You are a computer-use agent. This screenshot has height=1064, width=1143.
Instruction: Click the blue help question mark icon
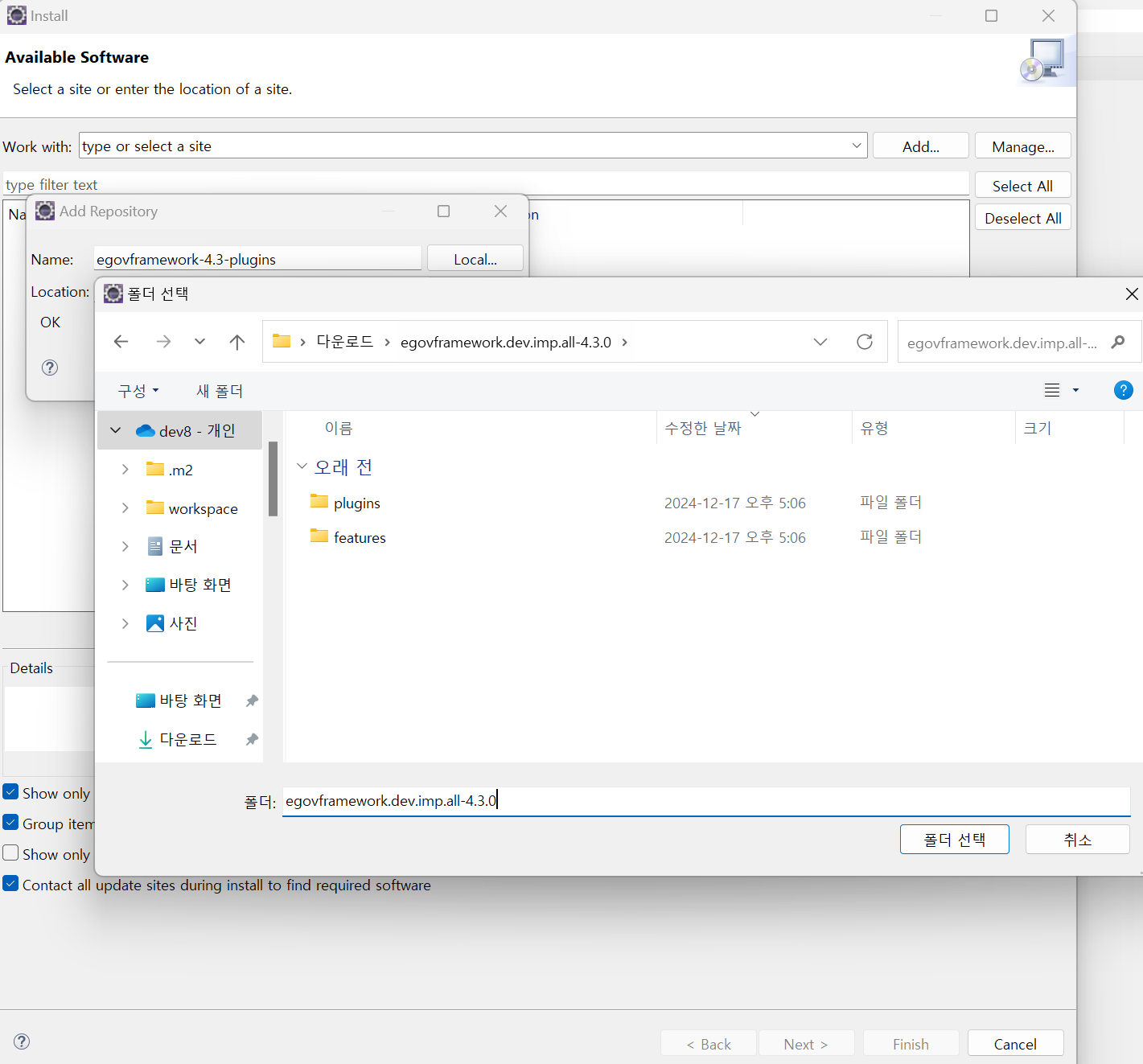[1123, 391]
